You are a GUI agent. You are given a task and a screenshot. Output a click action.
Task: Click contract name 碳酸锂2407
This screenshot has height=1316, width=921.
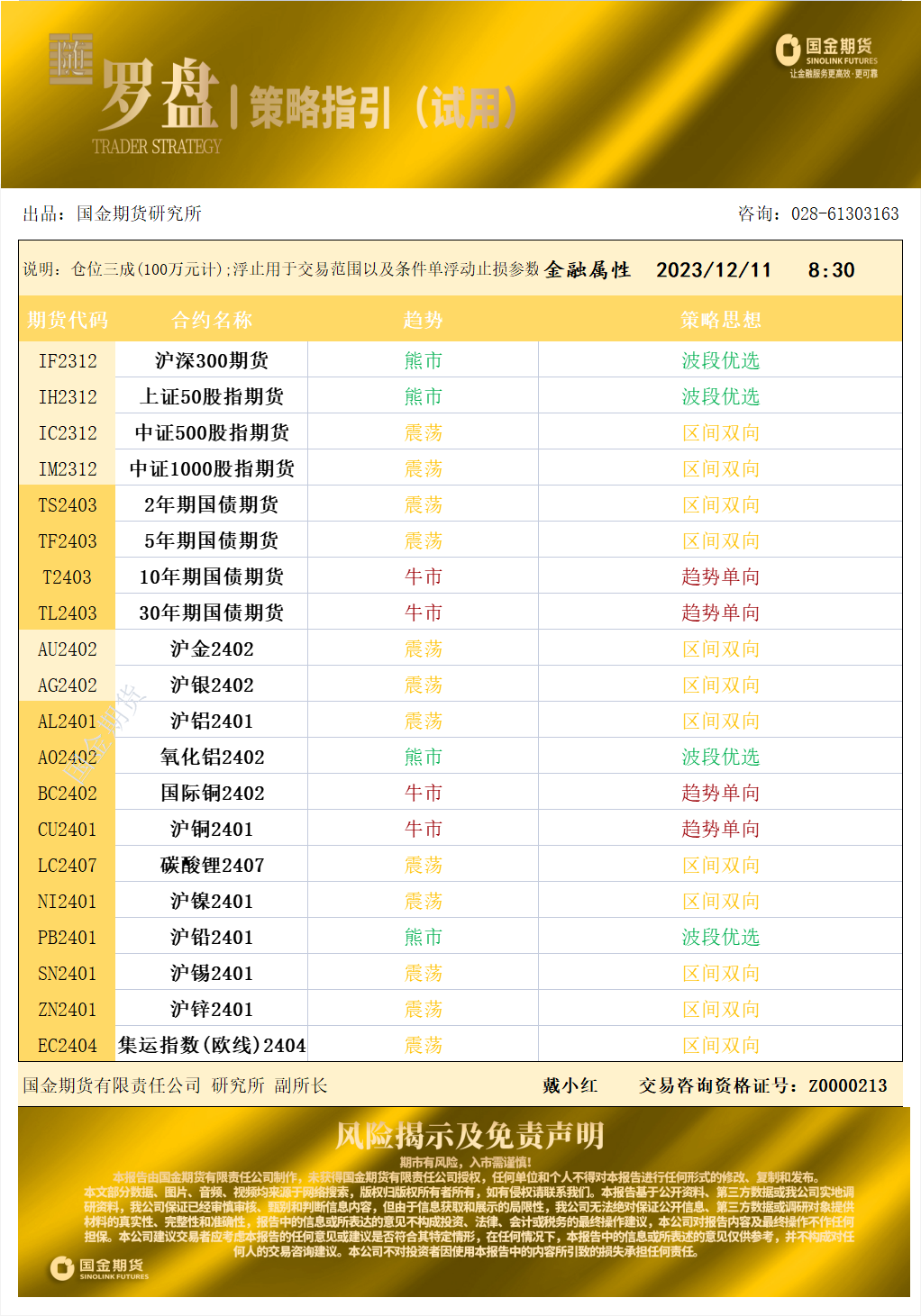212,865
